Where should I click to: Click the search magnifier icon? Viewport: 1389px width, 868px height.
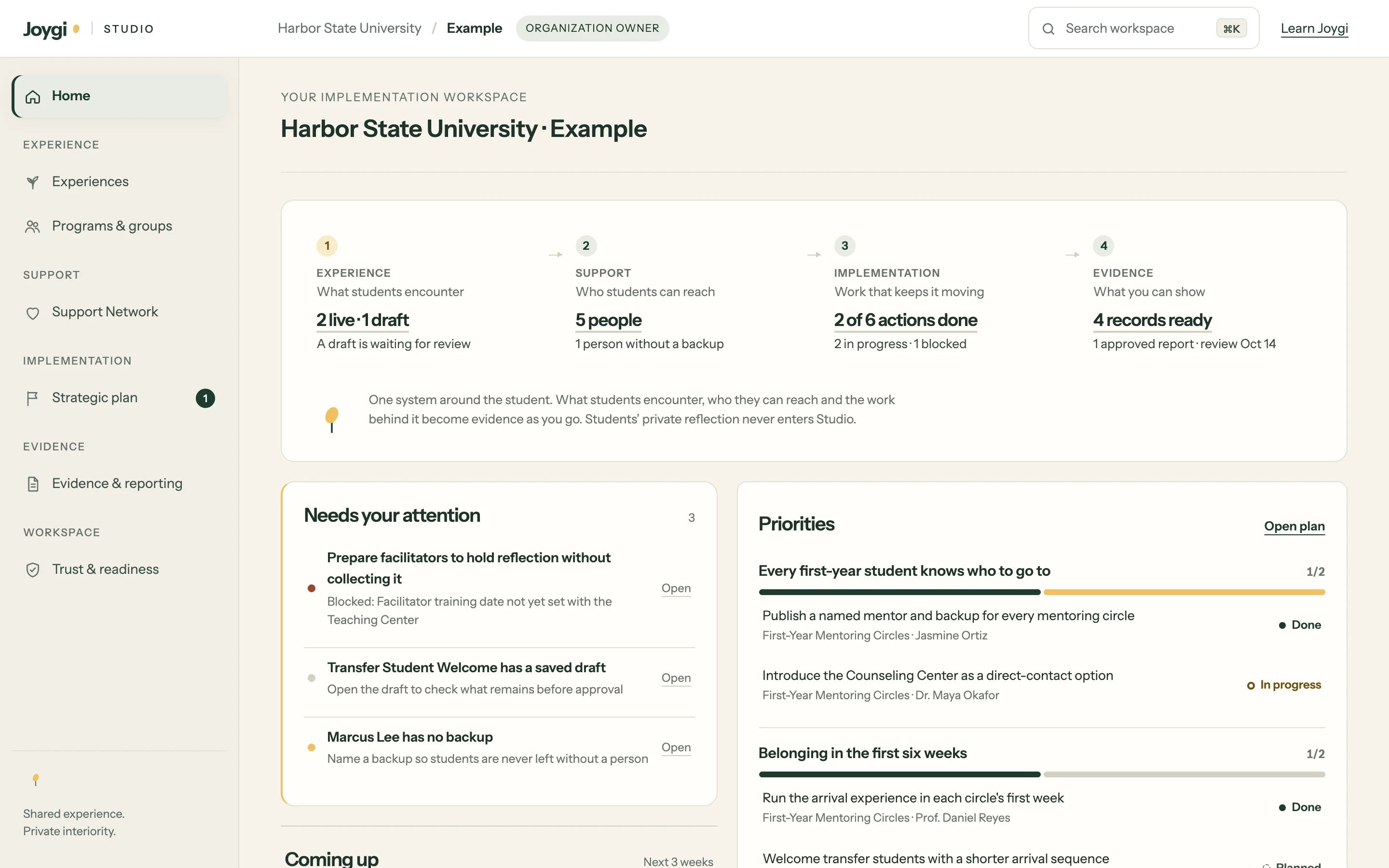point(1048,29)
